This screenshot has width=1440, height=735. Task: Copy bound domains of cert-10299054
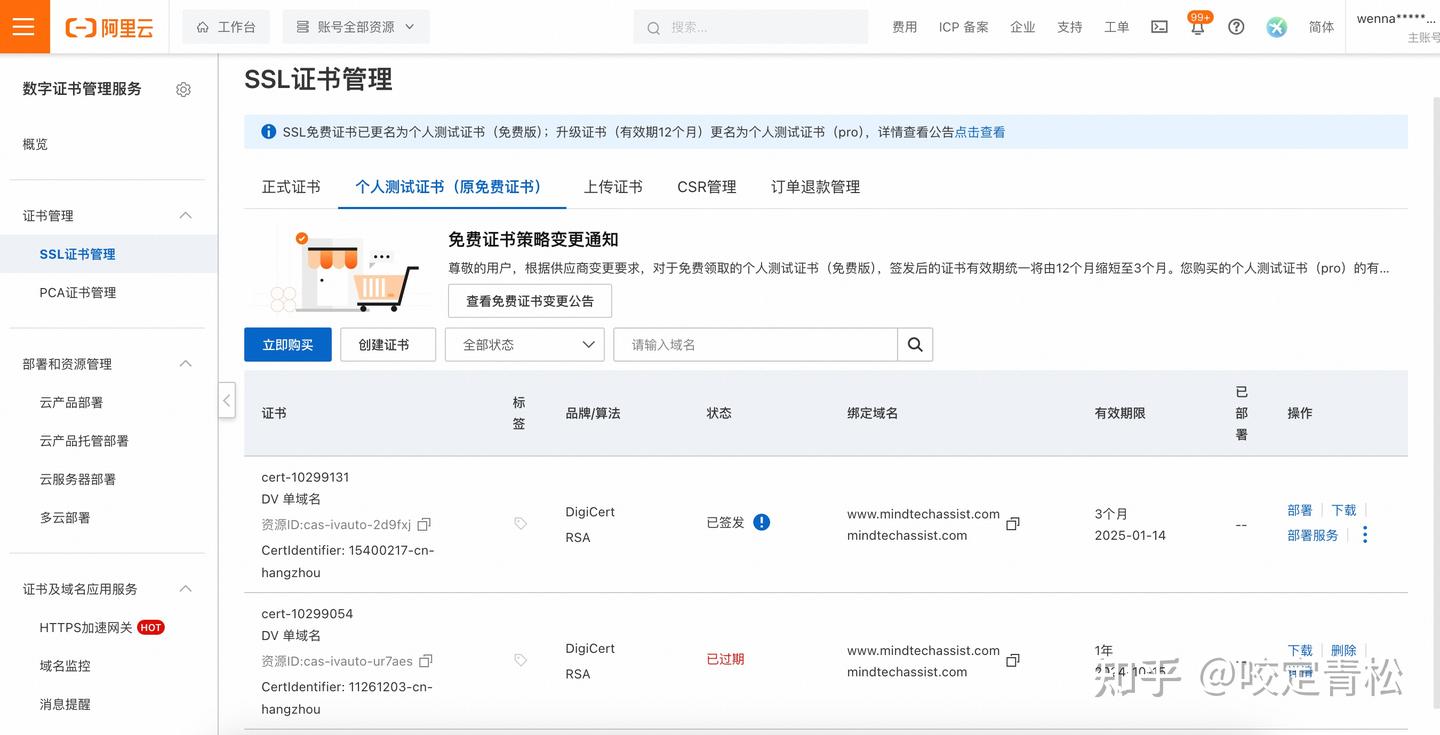[x=1013, y=660]
